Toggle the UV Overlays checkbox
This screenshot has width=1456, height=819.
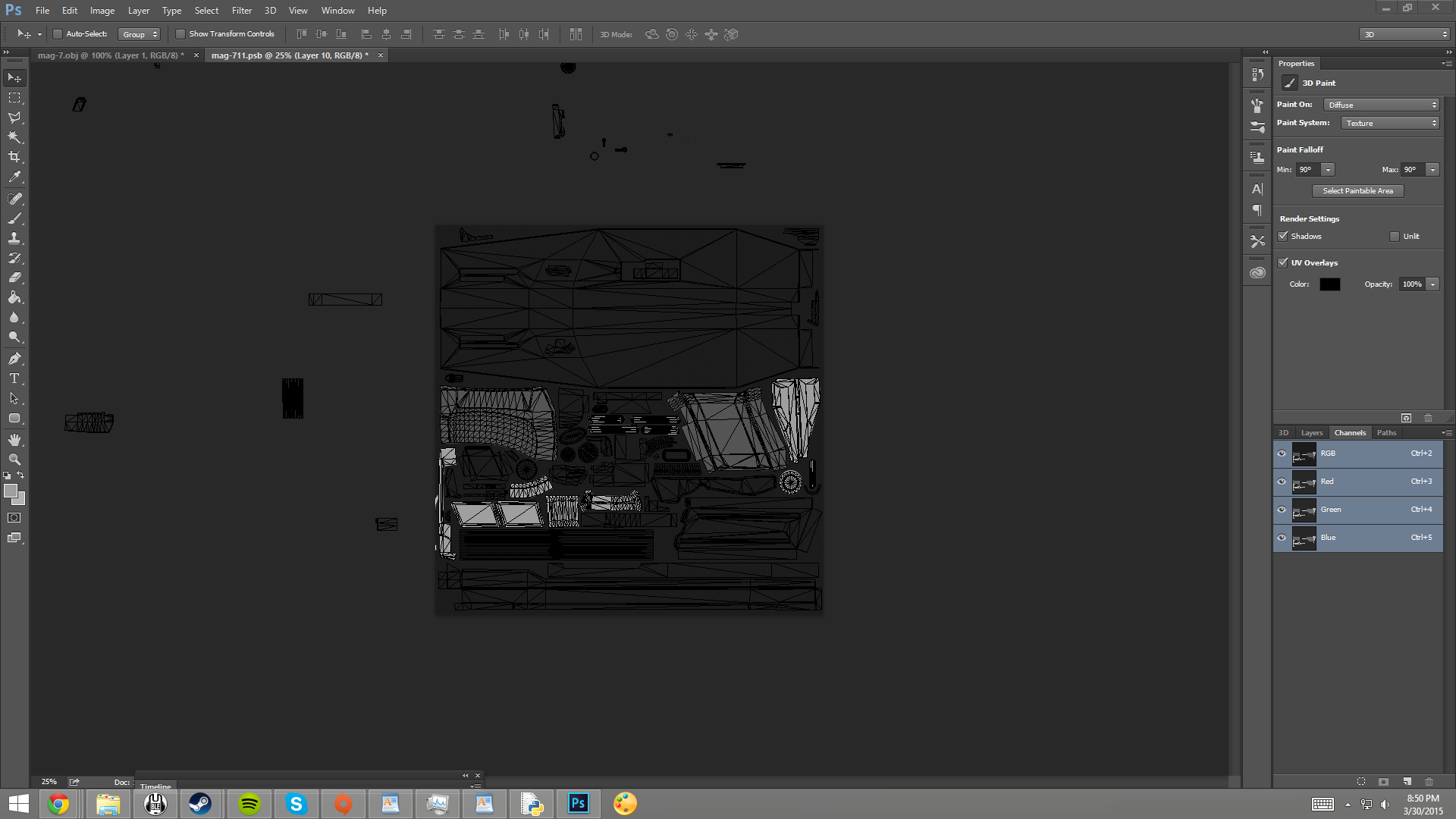tap(1283, 262)
